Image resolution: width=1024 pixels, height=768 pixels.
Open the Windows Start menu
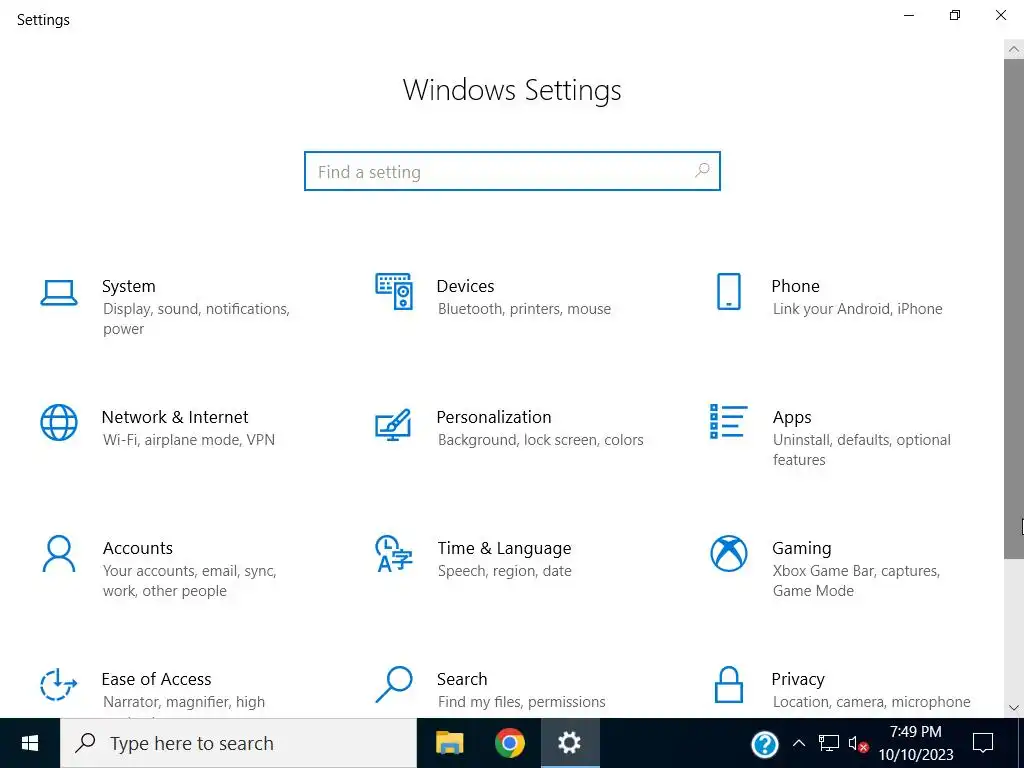(30, 743)
